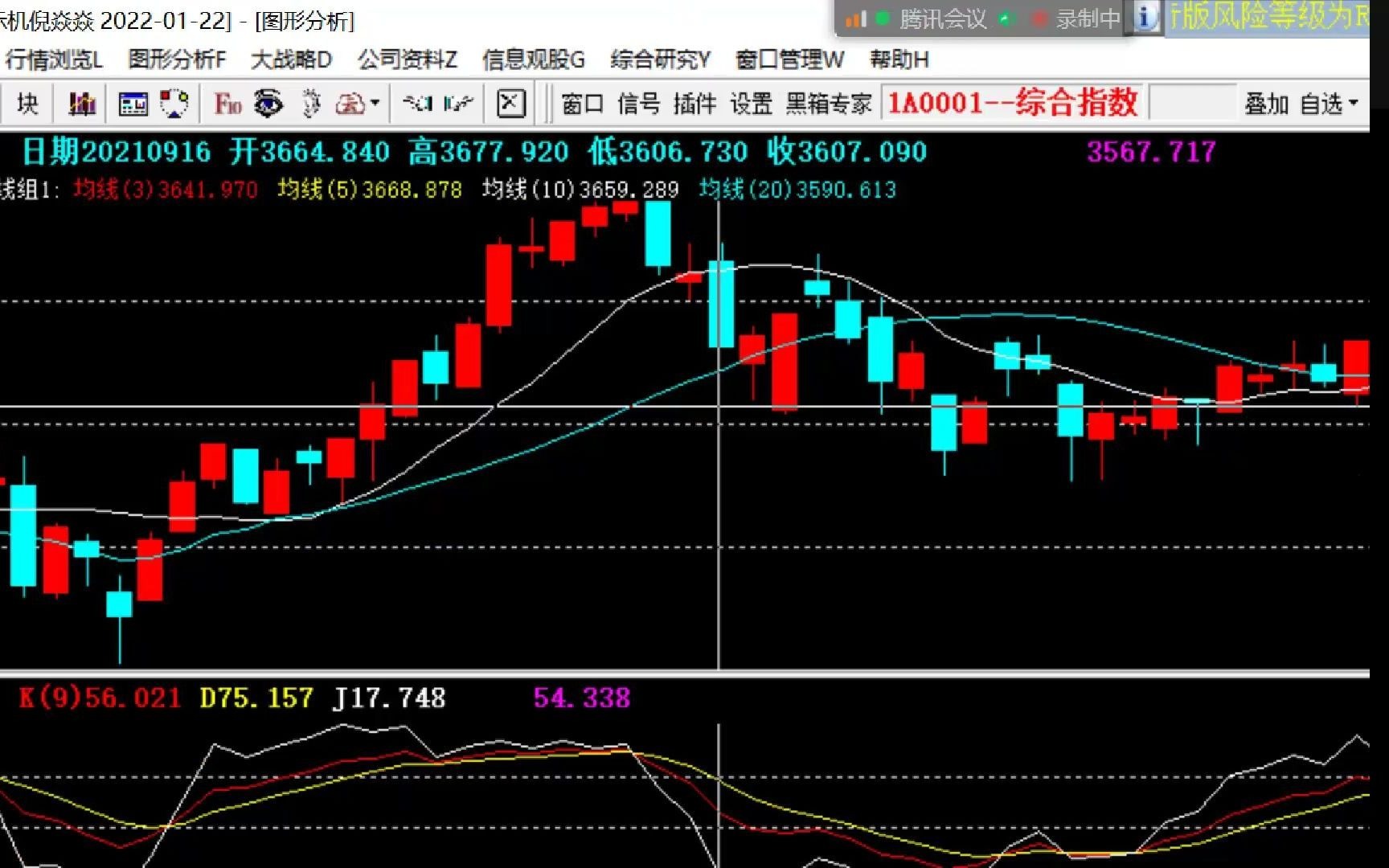Click the quote window panel icon

[133, 104]
